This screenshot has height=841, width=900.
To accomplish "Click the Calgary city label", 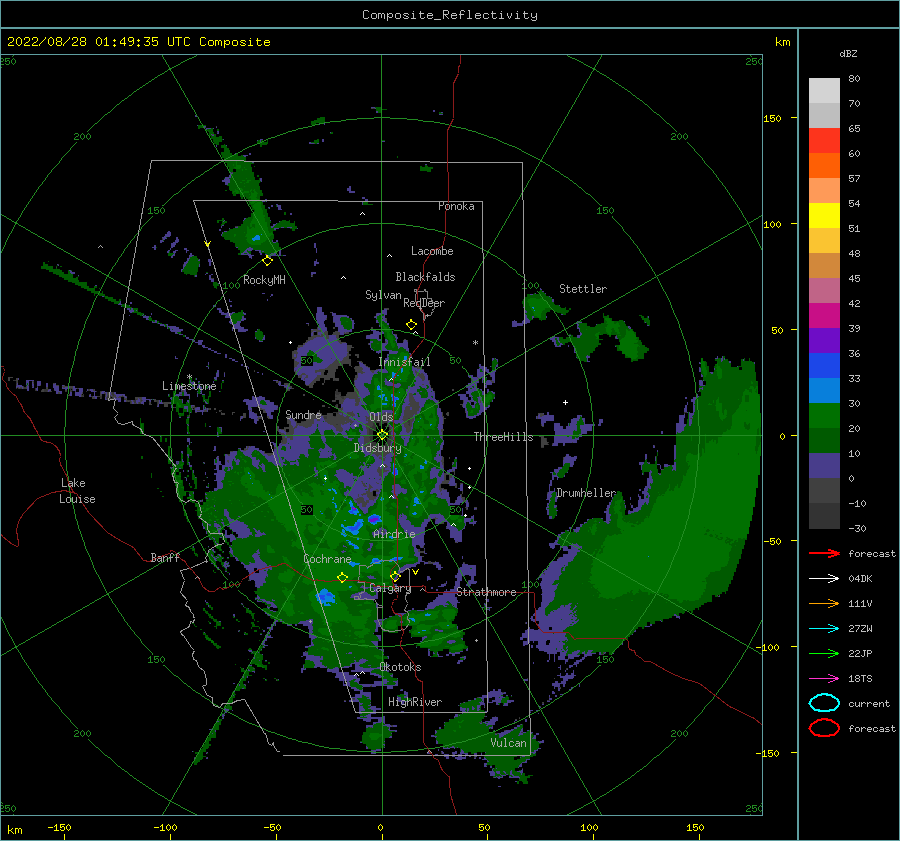I will (390, 588).
